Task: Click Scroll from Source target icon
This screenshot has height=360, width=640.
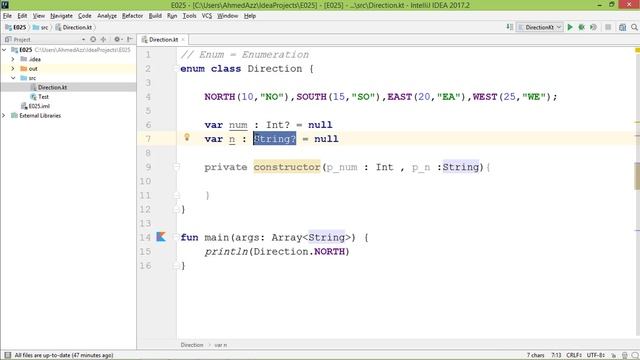Action: click(93, 39)
